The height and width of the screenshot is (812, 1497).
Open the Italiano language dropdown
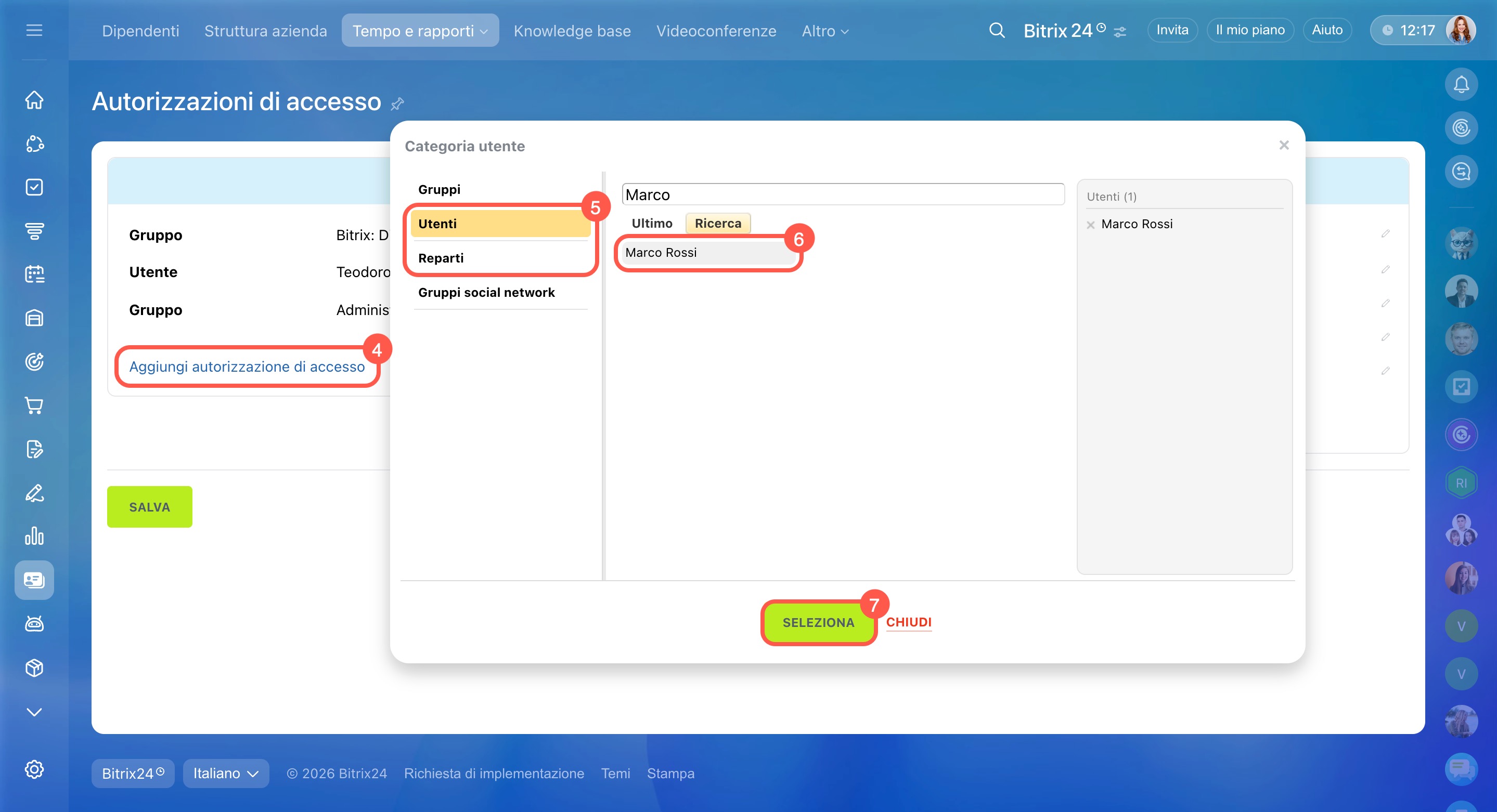(225, 773)
